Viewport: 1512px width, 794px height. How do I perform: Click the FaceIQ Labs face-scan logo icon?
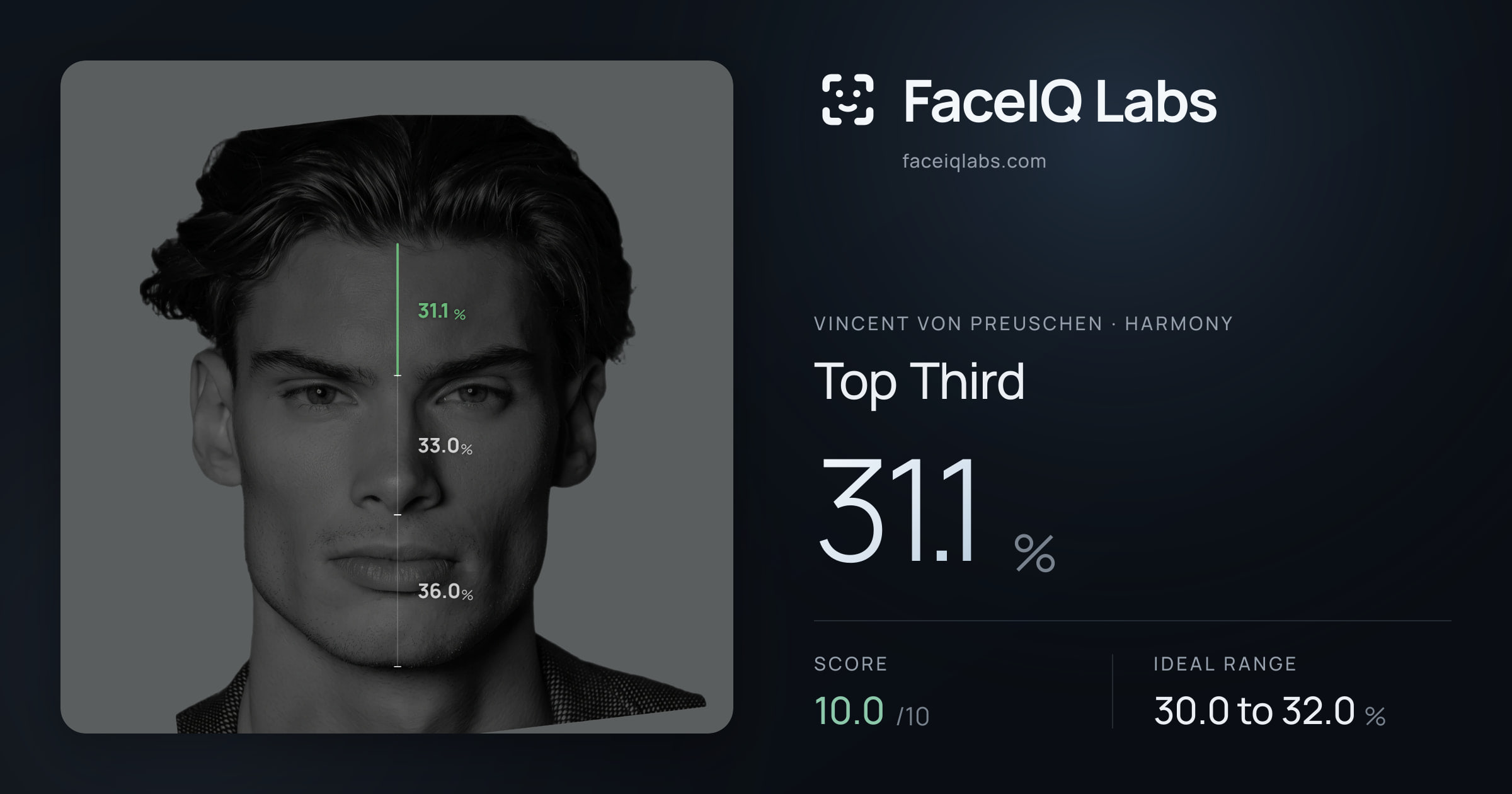847,100
